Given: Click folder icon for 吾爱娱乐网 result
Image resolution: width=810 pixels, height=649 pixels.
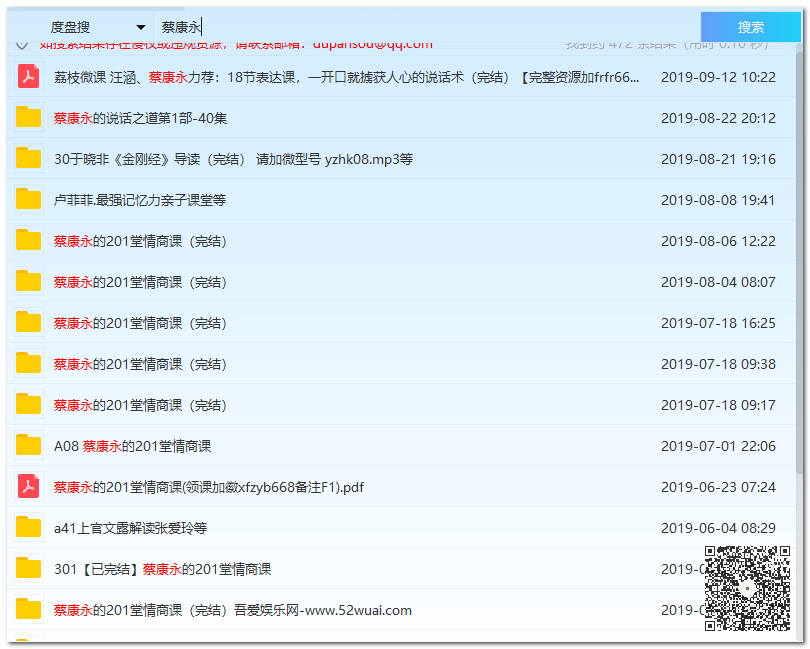Looking at the screenshot, I should 28,609.
